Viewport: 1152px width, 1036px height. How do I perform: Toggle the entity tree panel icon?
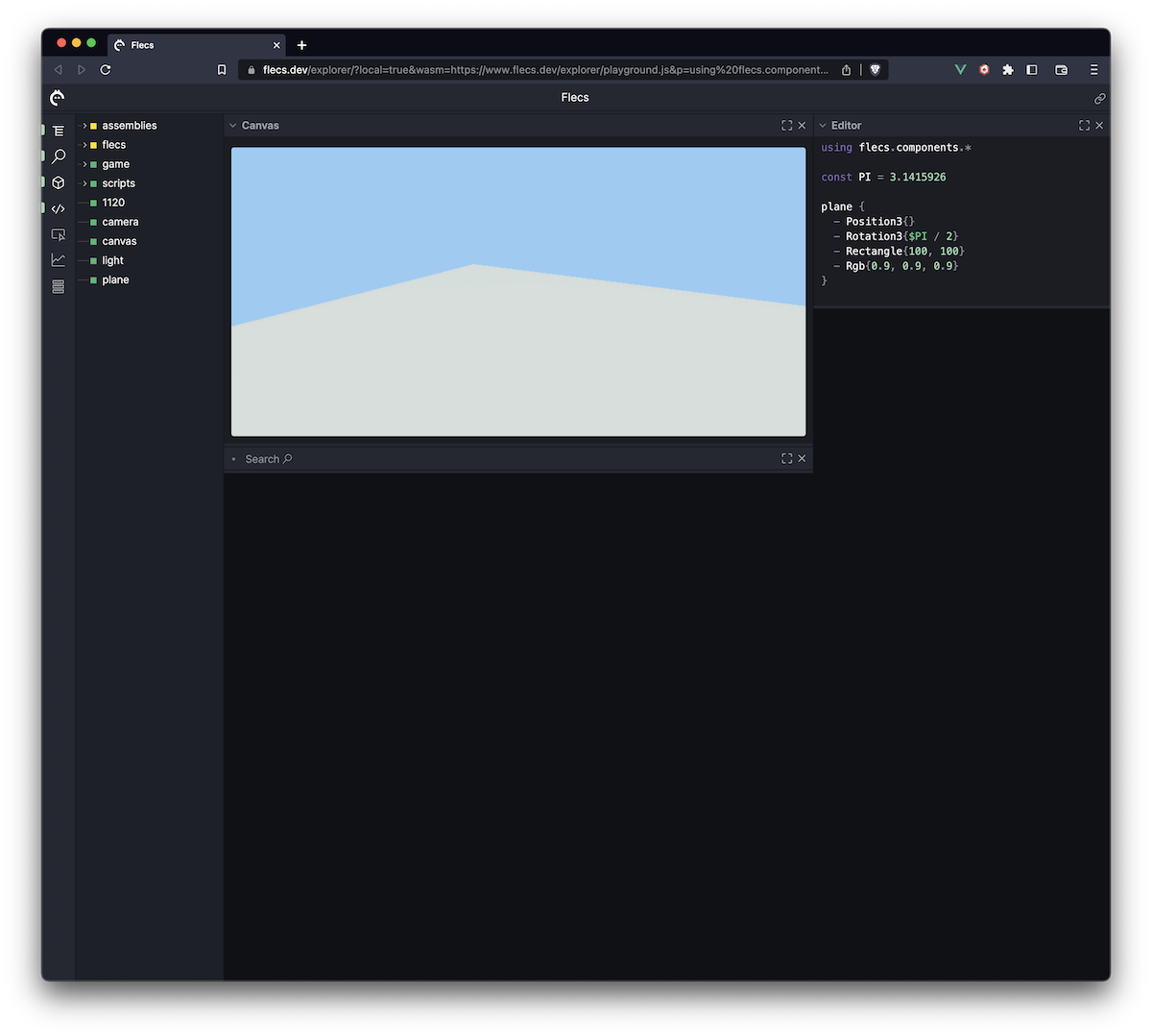pyautogui.click(x=59, y=131)
